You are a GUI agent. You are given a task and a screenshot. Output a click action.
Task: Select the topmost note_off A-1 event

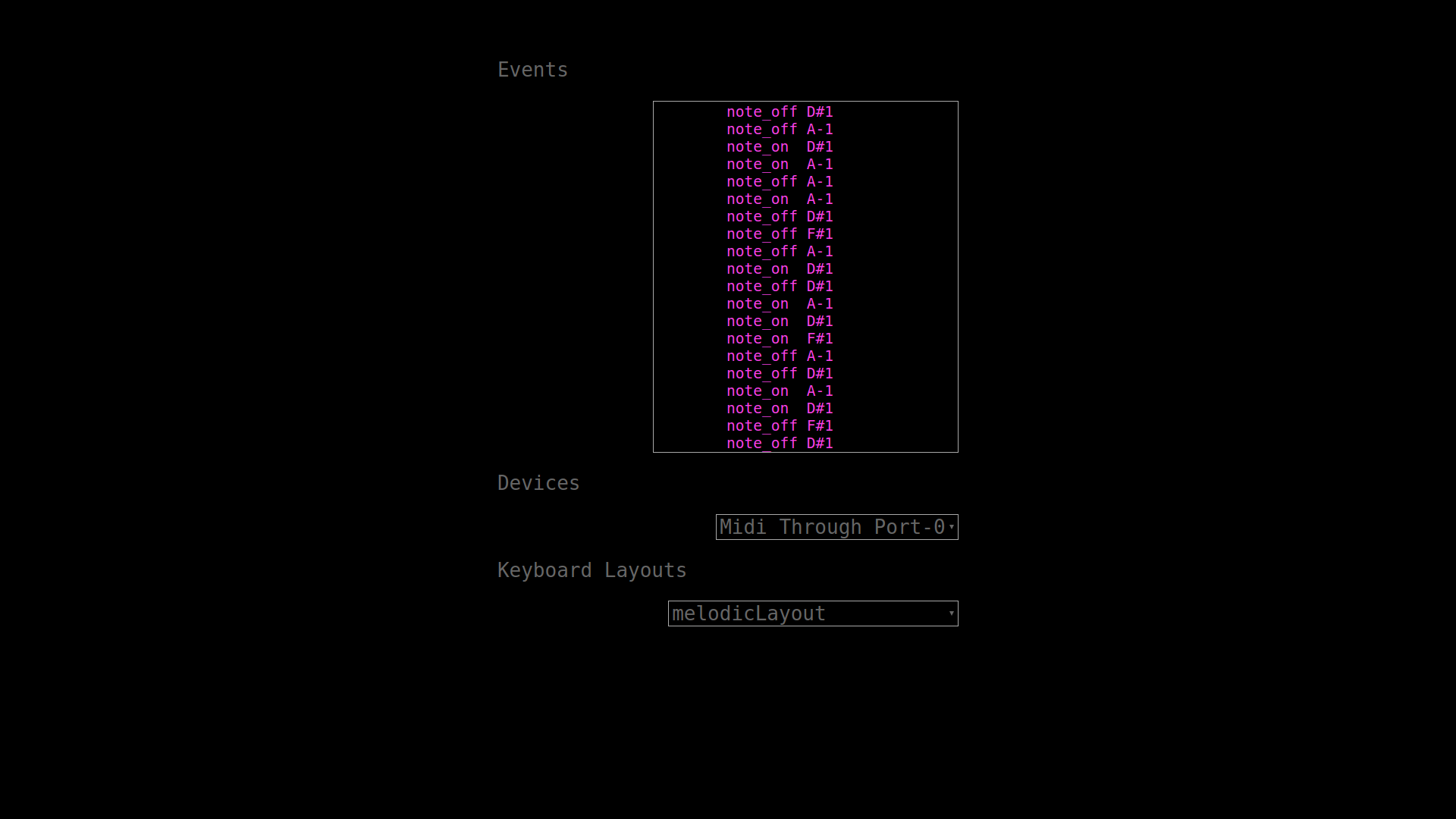[780, 130]
